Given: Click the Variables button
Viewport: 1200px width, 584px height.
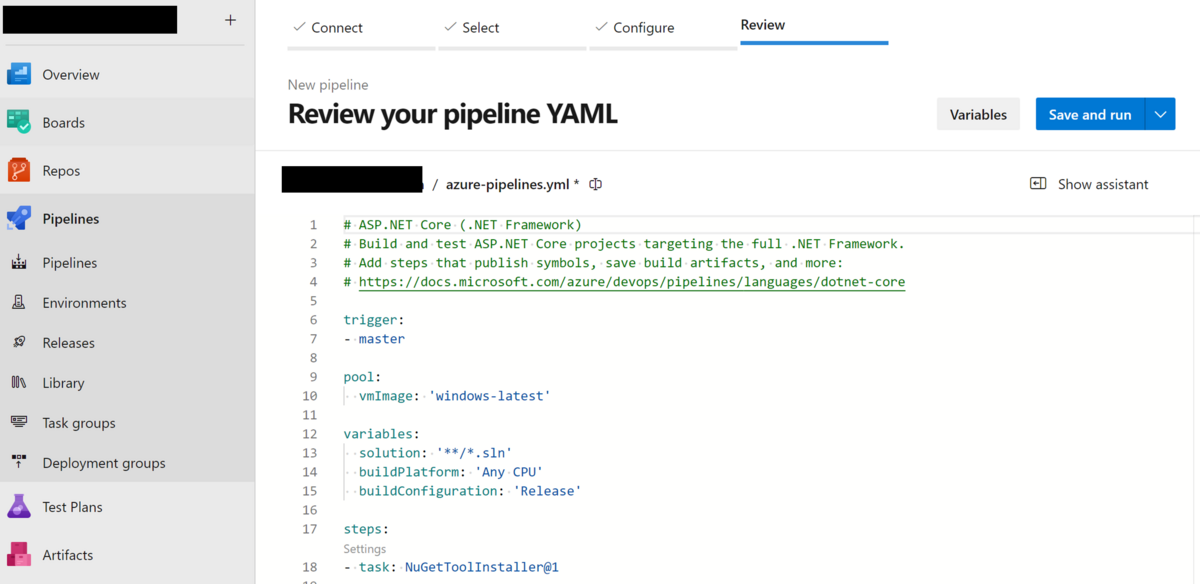Looking at the screenshot, I should 978,115.
